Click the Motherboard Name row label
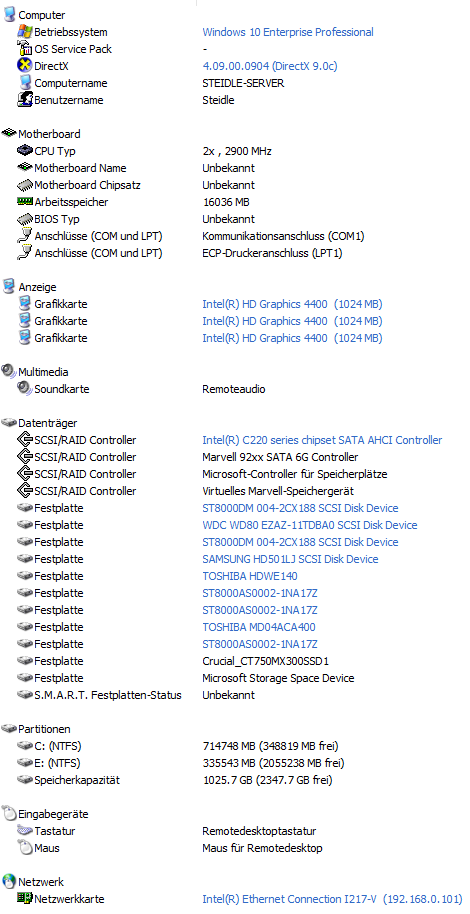The height and width of the screenshot is (914, 470). point(80,168)
